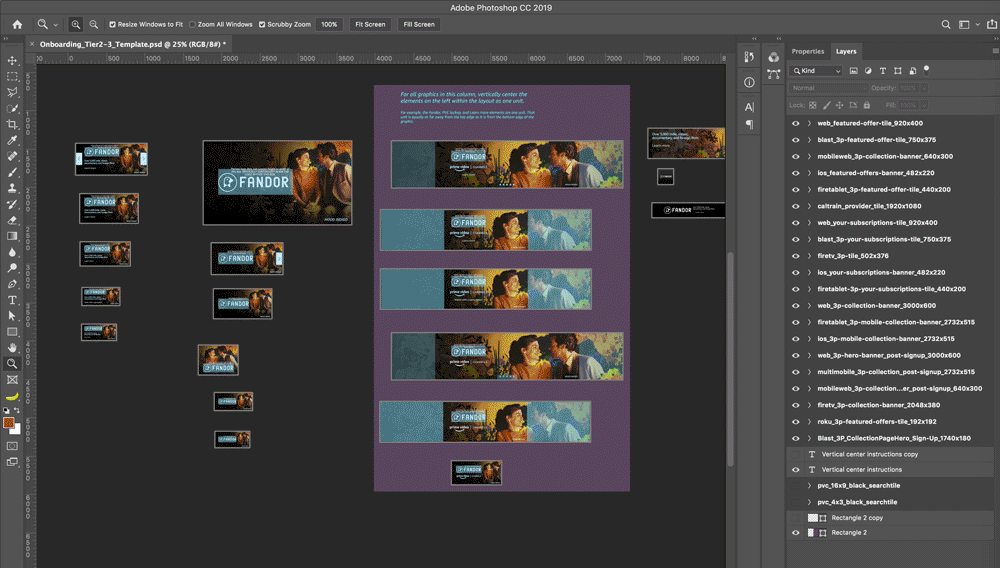Image resolution: width=1000 pixels, height=568 pixels.
Task: Expand the roku_3p-featured-offers-tile_192x192 group
Action: tap(809, 421)
